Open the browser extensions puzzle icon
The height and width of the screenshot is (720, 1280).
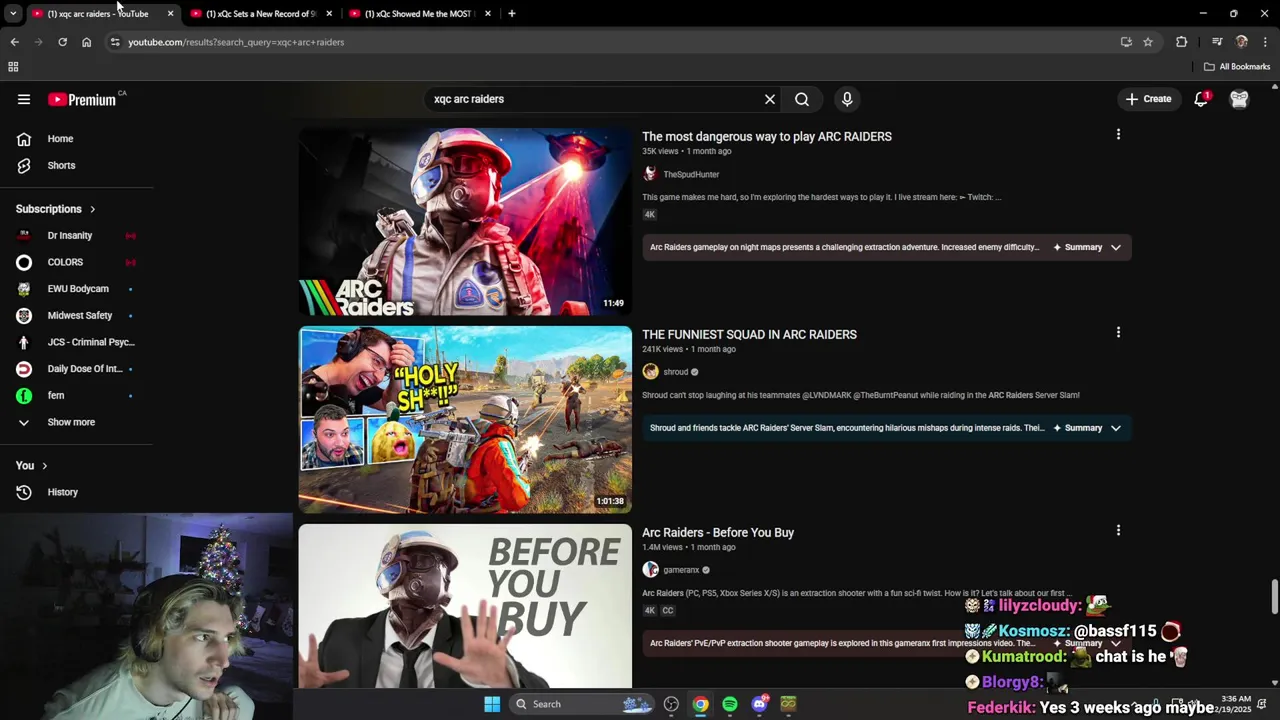tap(1182, 42)
